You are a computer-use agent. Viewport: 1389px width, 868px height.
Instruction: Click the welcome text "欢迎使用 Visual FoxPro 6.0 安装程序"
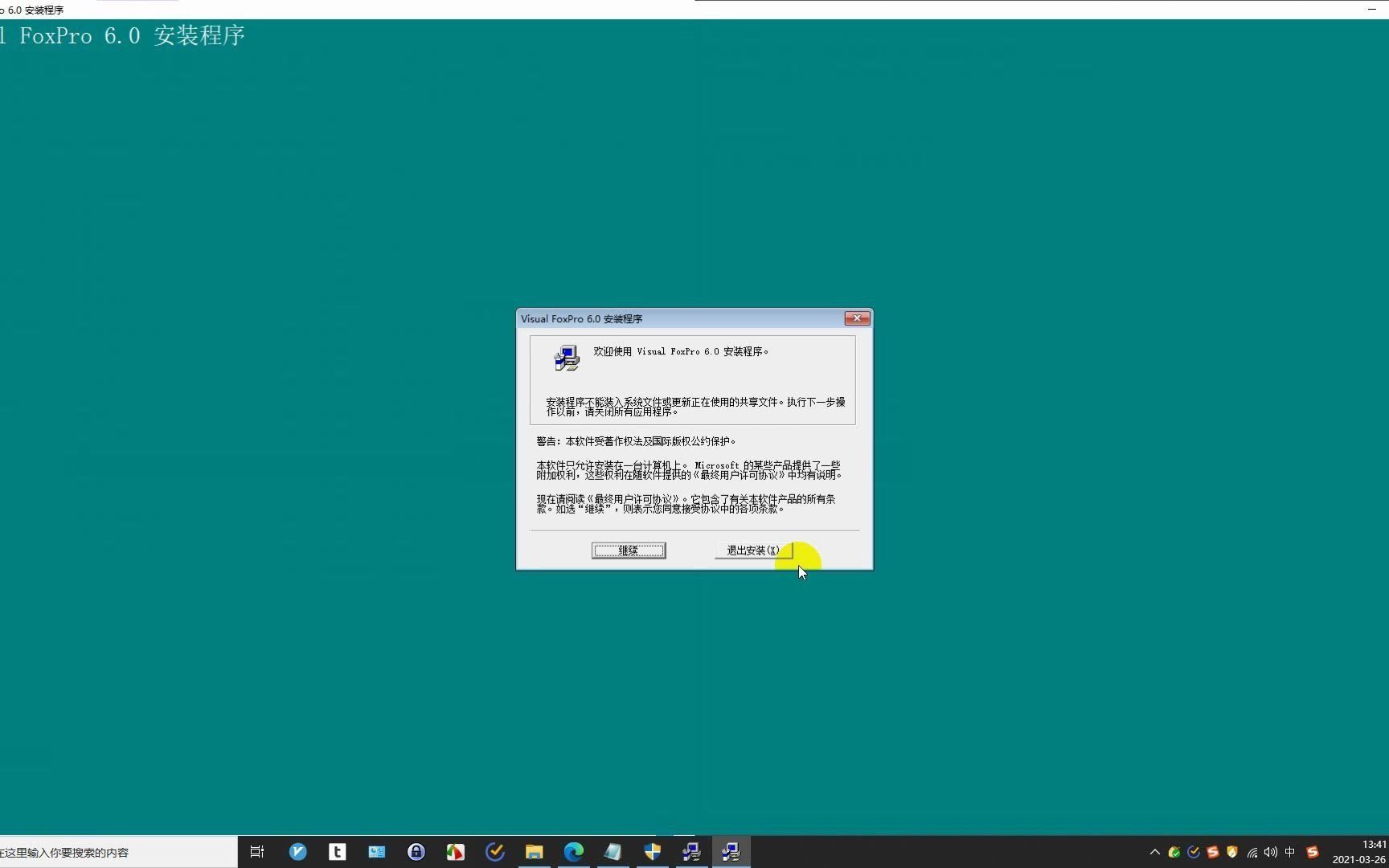[681, 351]
